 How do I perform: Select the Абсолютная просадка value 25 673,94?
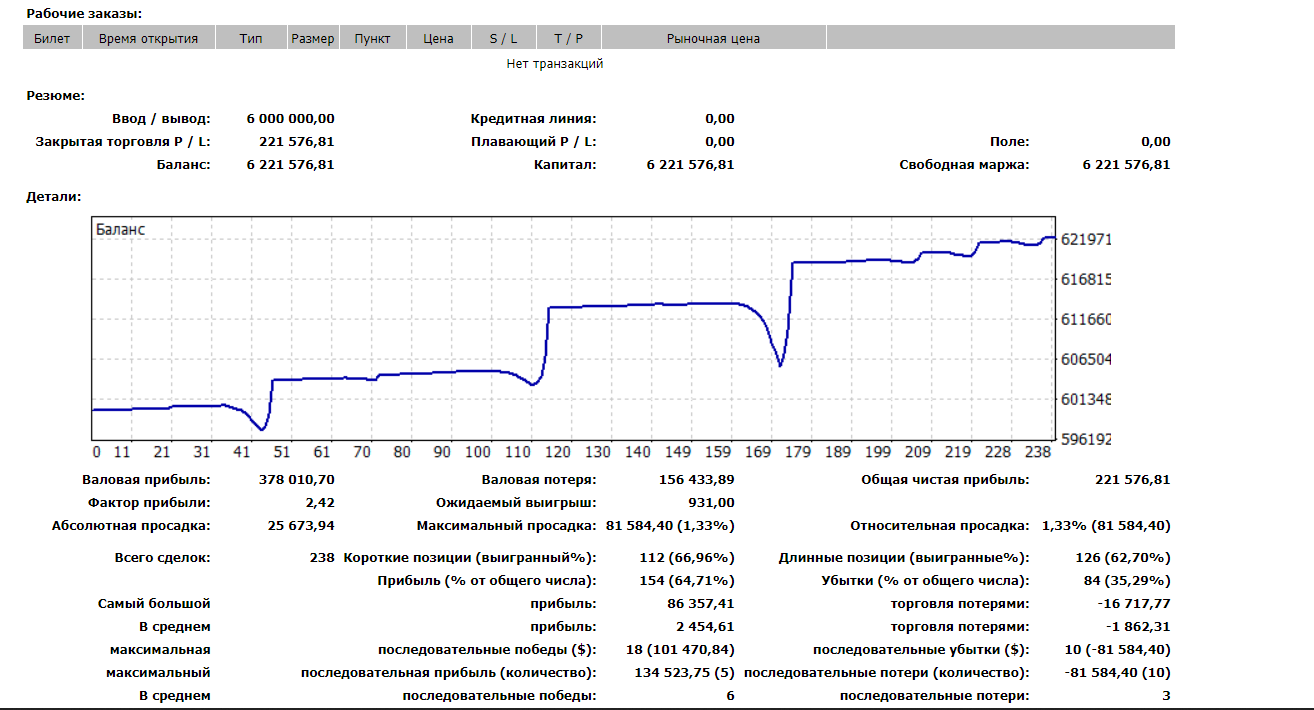tap(301, 526)
